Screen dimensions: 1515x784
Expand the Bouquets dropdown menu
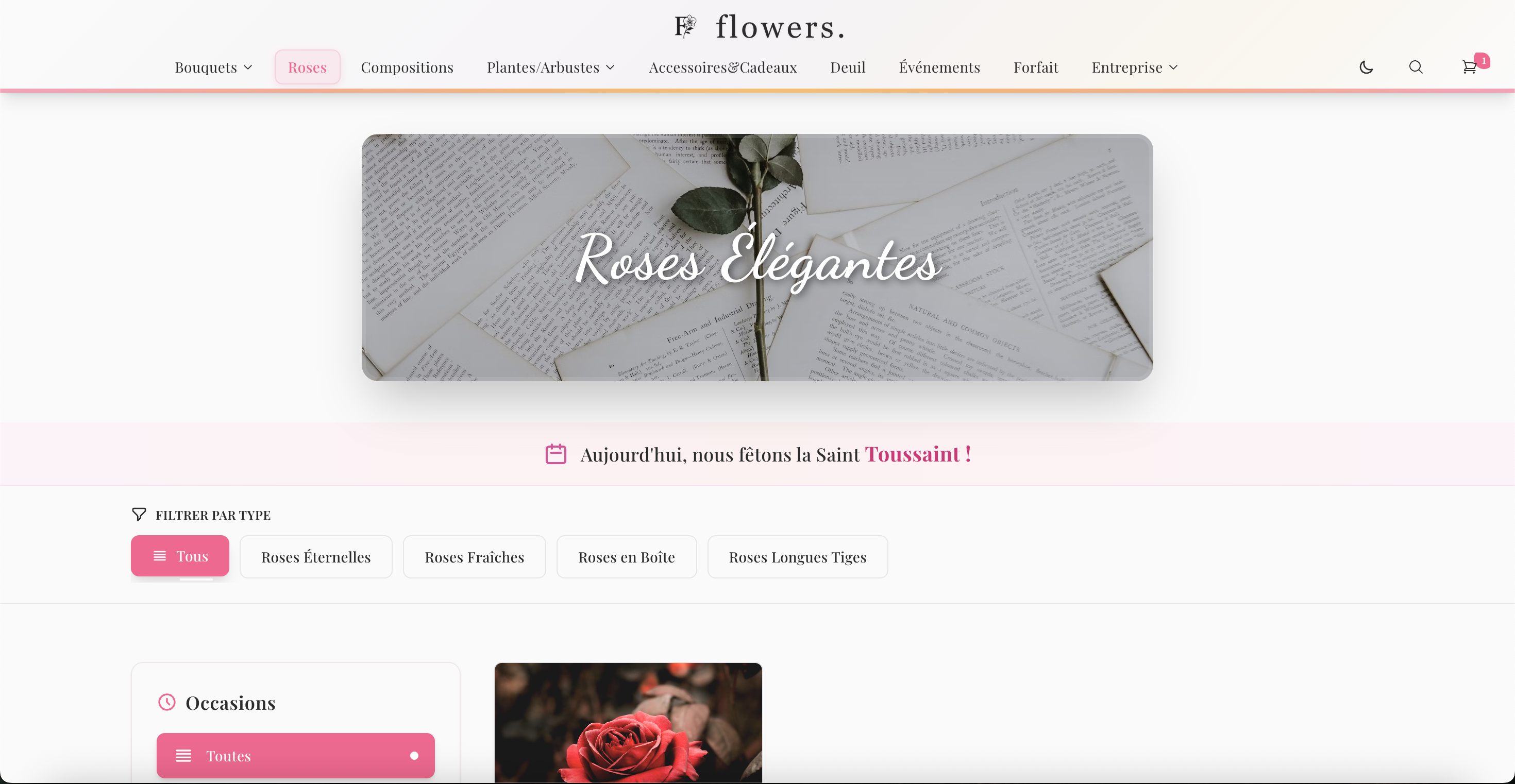point(213,67)
